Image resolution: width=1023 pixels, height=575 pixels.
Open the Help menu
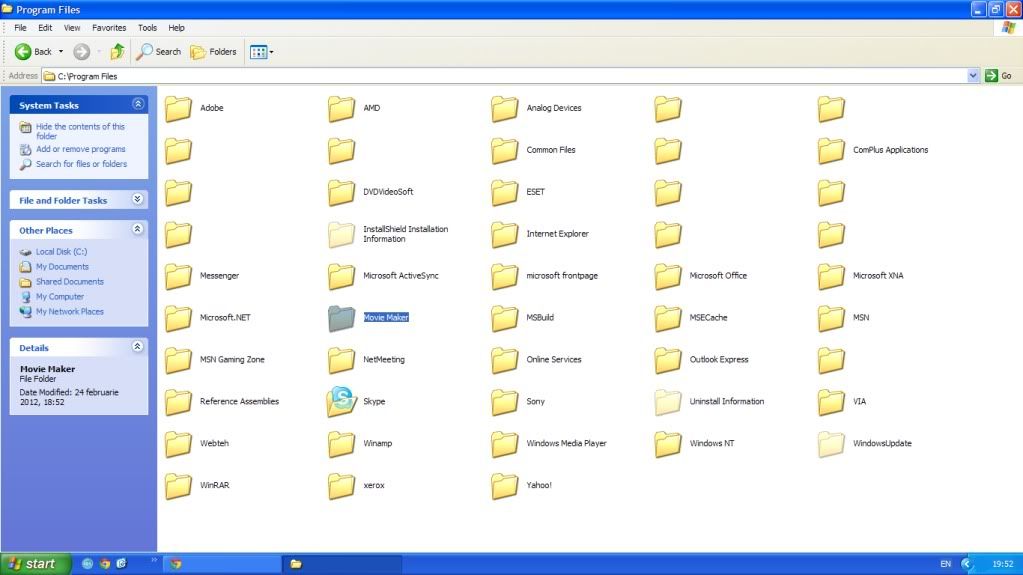tap(176, 27)
